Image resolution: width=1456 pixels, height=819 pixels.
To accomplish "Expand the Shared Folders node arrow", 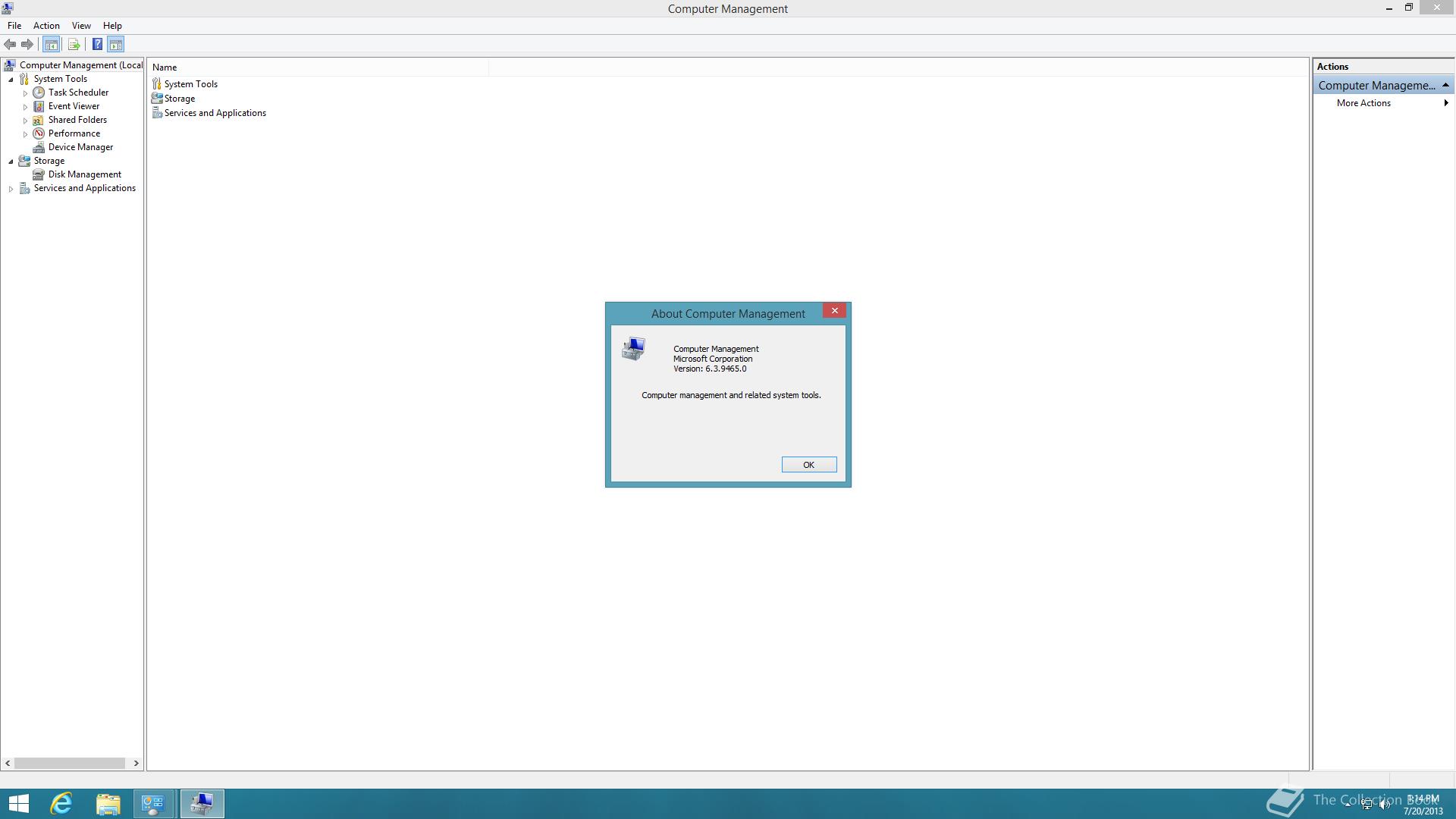I will click(x=25, y=121).
